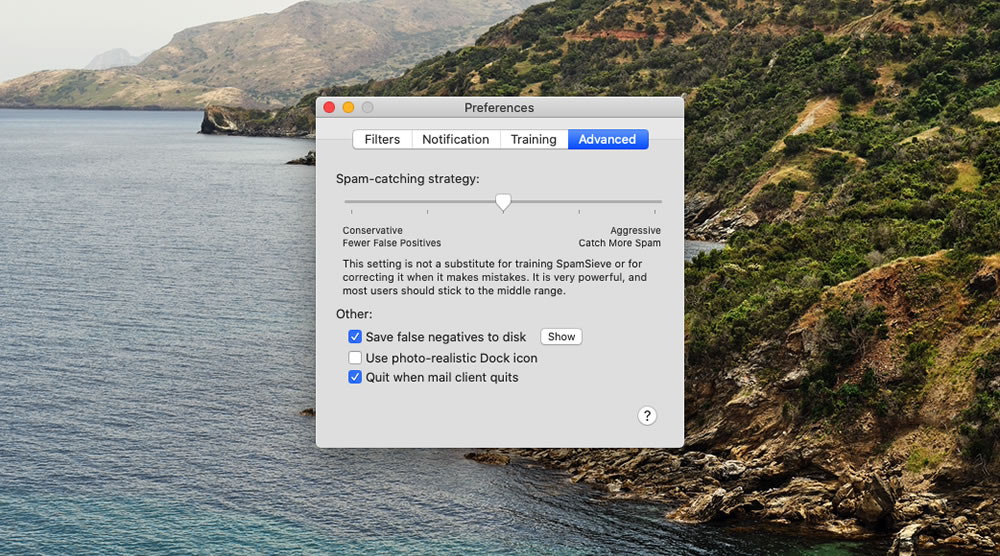Click the Spam-catching strategy heading
The height and width of the screenshot is (556, 1000).
408,179
